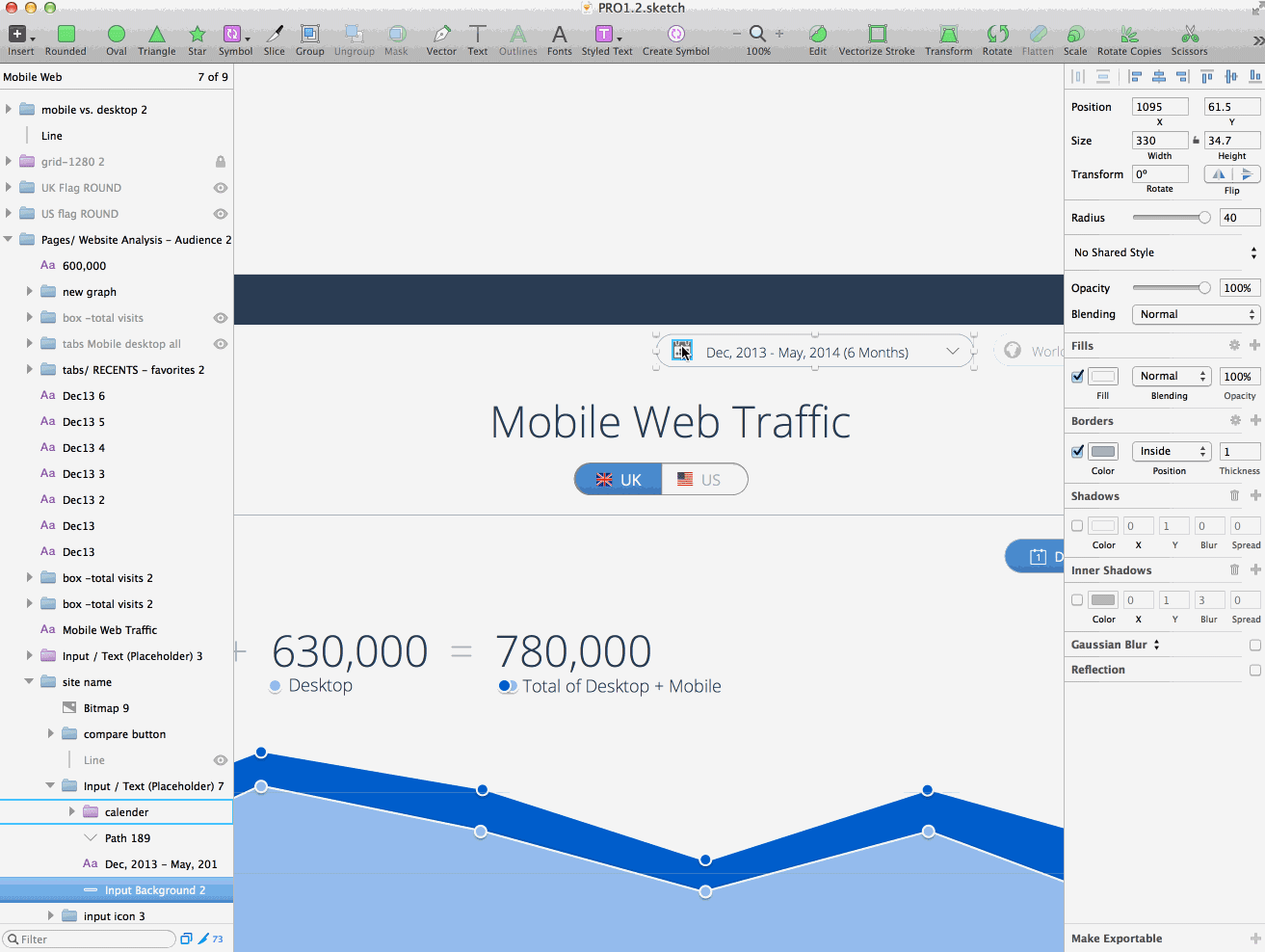Disable the Fills checkbox
Viewport: 1265px width, 952px height.
1078,377
